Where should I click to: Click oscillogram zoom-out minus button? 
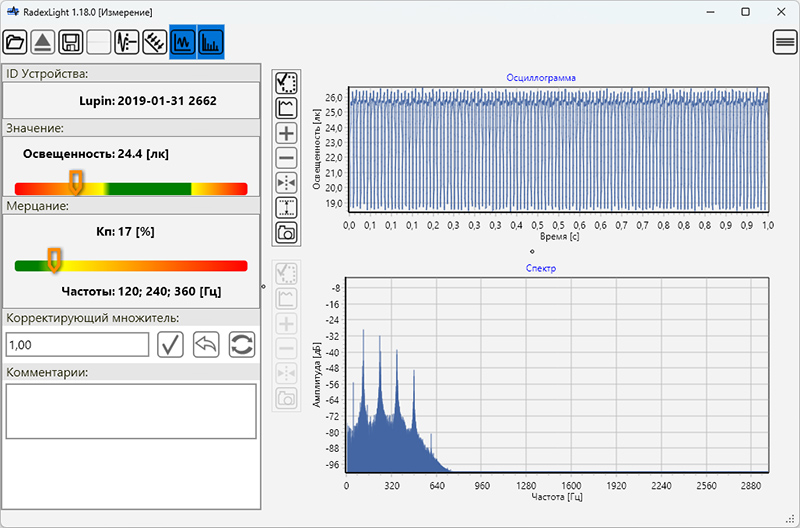(286, 158)
